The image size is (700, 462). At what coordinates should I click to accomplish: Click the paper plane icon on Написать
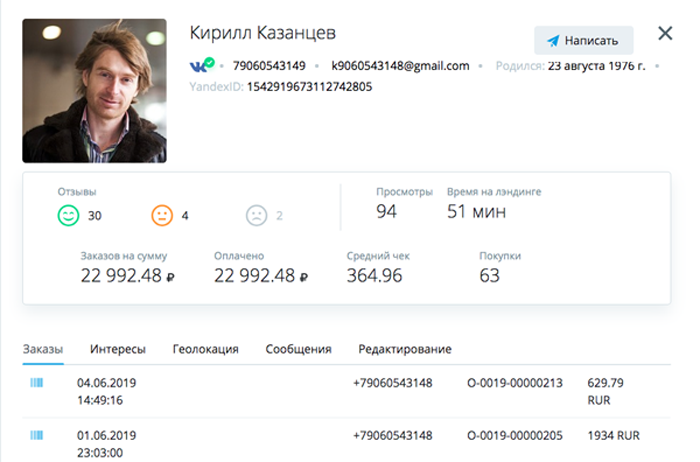(553, 41)
